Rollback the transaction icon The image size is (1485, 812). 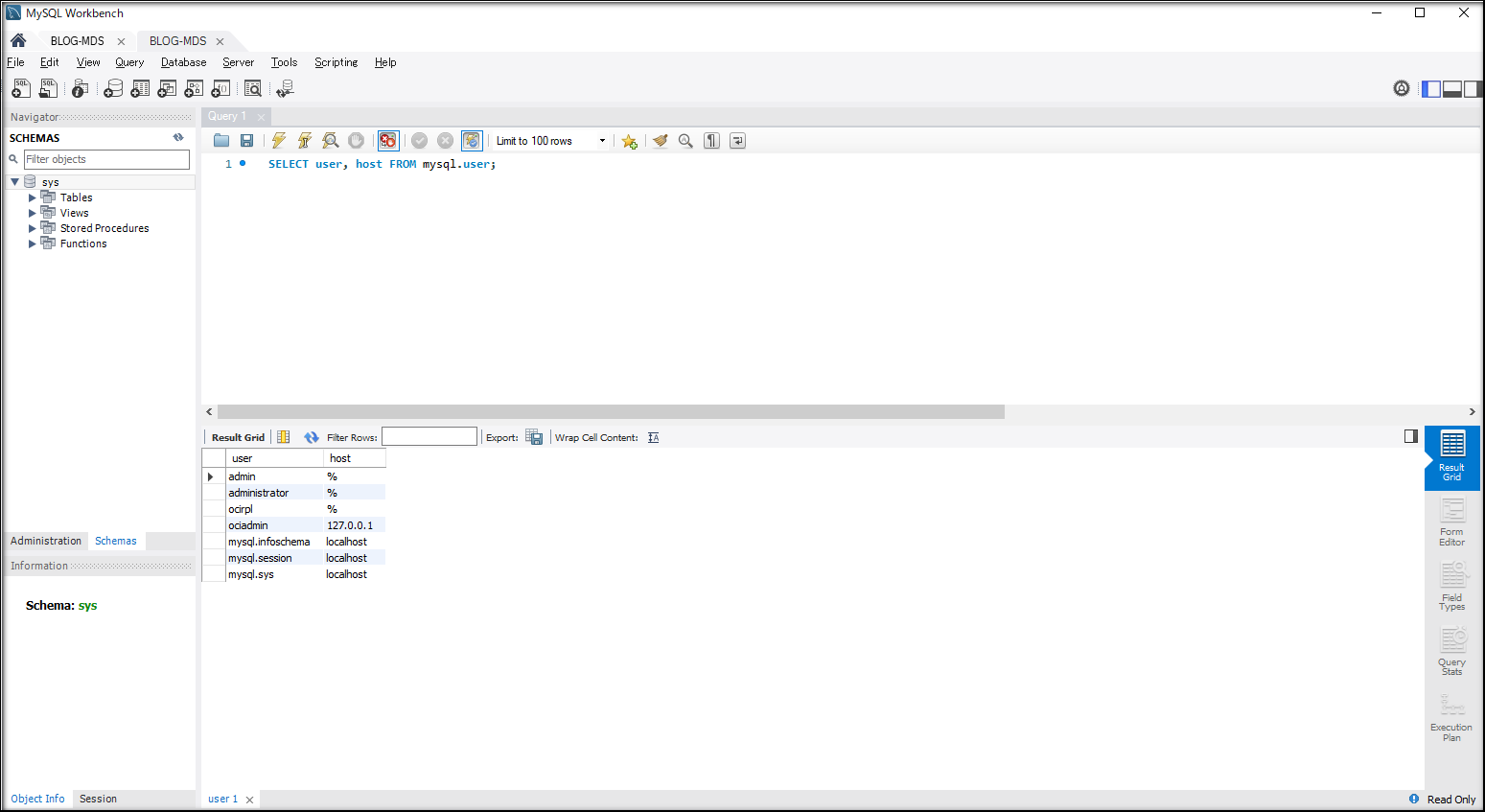[446, 141]
